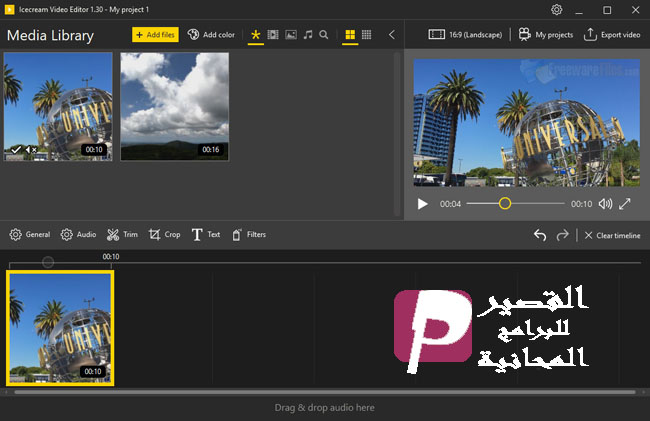Open the media library search icon

324,35
